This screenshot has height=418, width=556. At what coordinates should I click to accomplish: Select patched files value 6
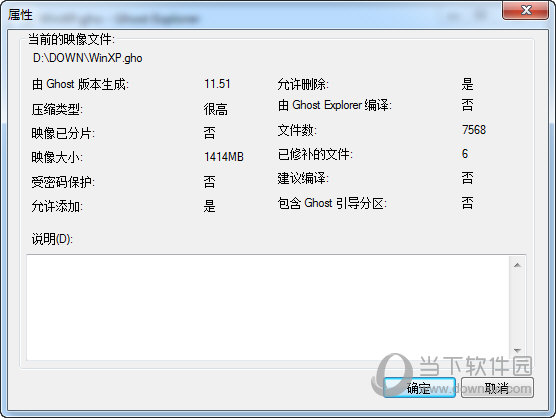(x=465, y=154)
